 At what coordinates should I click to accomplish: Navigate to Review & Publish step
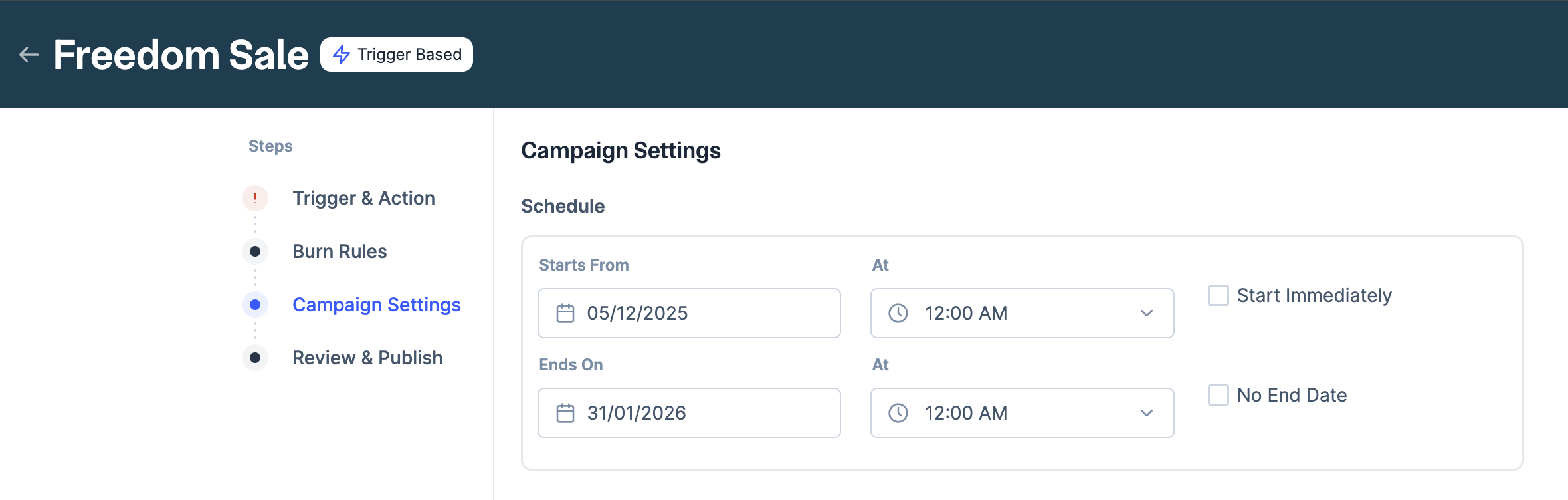click(x=367, y=357)
